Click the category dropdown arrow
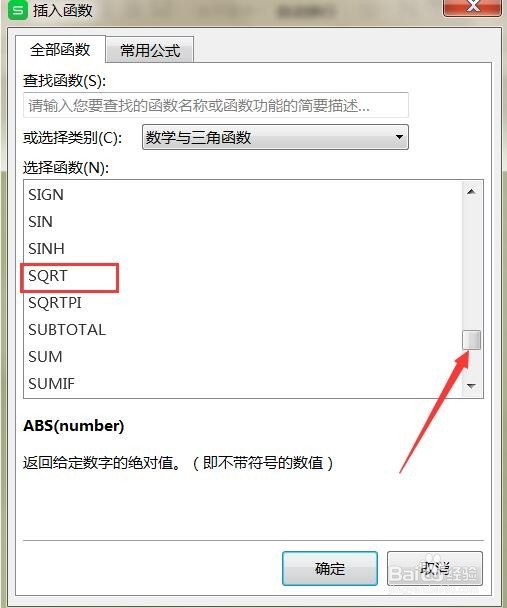 click(x=398, y=137)
